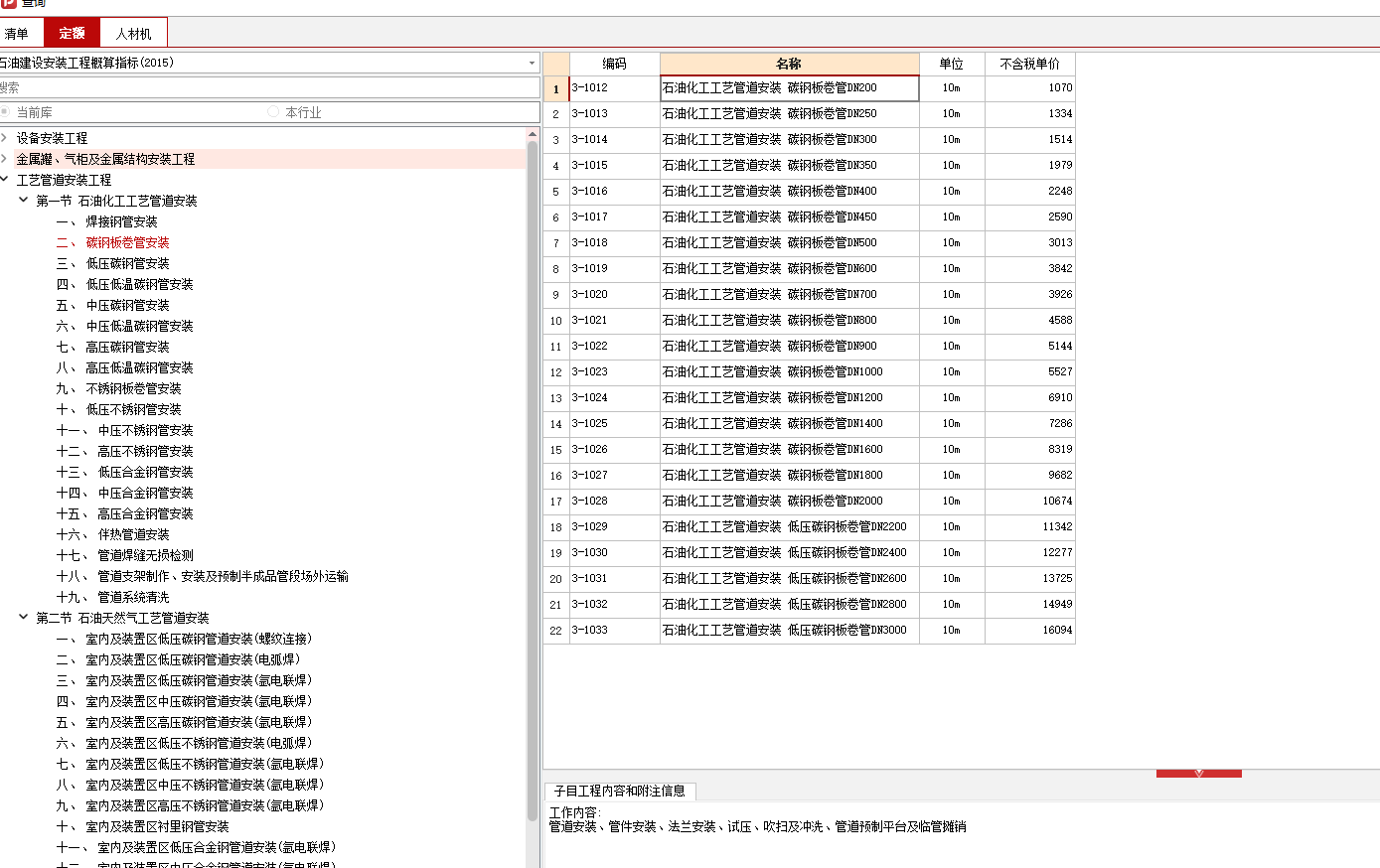Select 十一、中压不锈钢管安装 tree item

click(x=124, y=430)
